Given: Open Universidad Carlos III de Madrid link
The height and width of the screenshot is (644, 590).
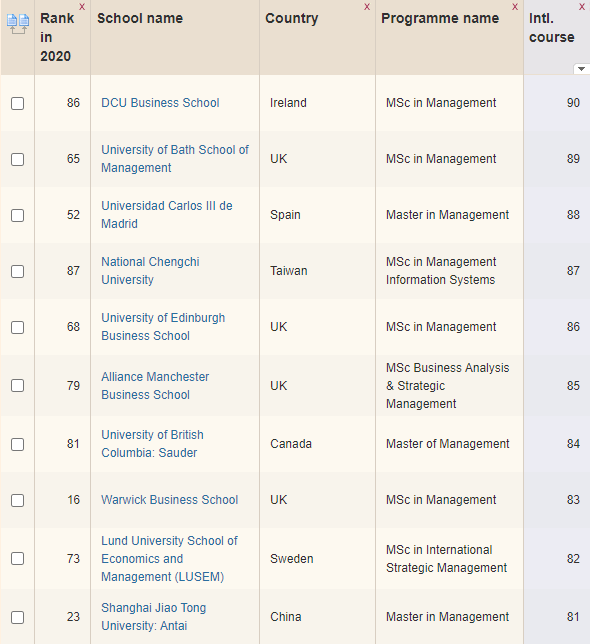Looking at the screenshot, I should coord(167,214).
